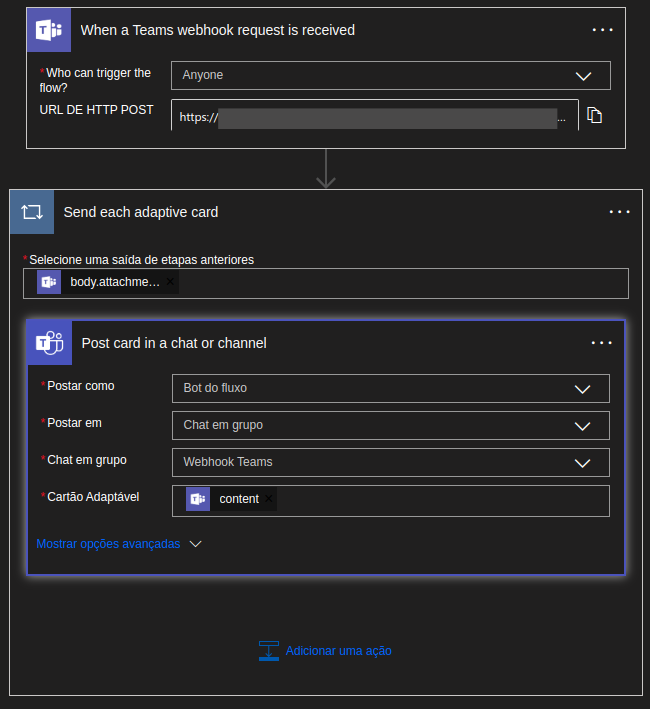Screen dimensions: 650x709
Task: Remove the body.attachments token
Action: pos(170,282)
